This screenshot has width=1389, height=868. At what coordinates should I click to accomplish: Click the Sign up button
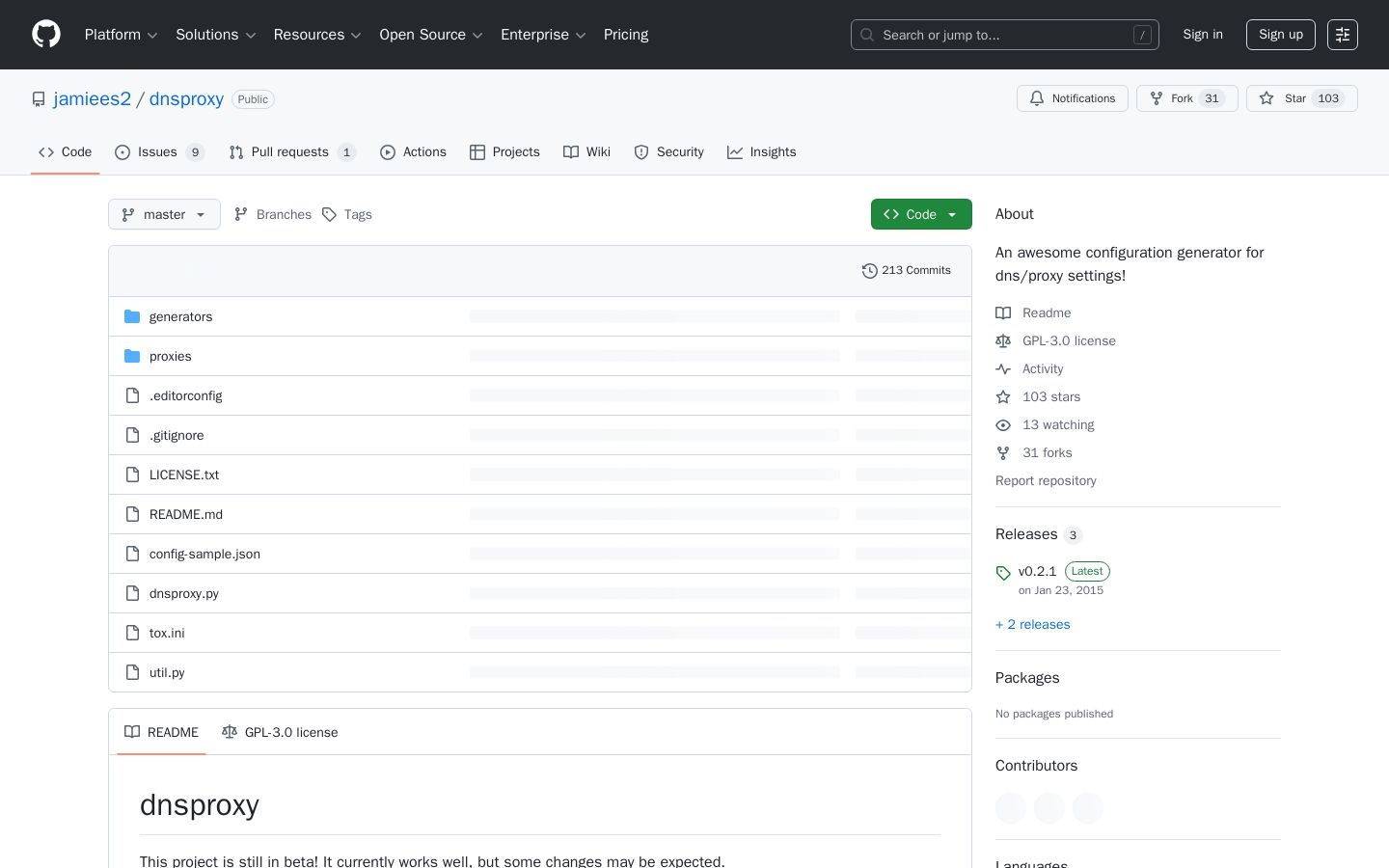click(x=1281, y=35)
